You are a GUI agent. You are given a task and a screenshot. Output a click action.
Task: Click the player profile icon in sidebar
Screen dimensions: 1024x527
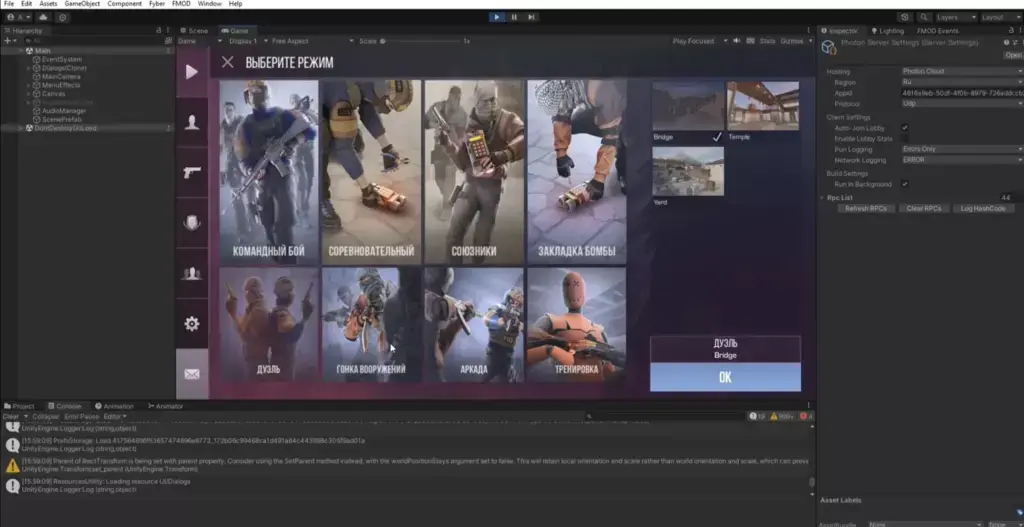192,122
